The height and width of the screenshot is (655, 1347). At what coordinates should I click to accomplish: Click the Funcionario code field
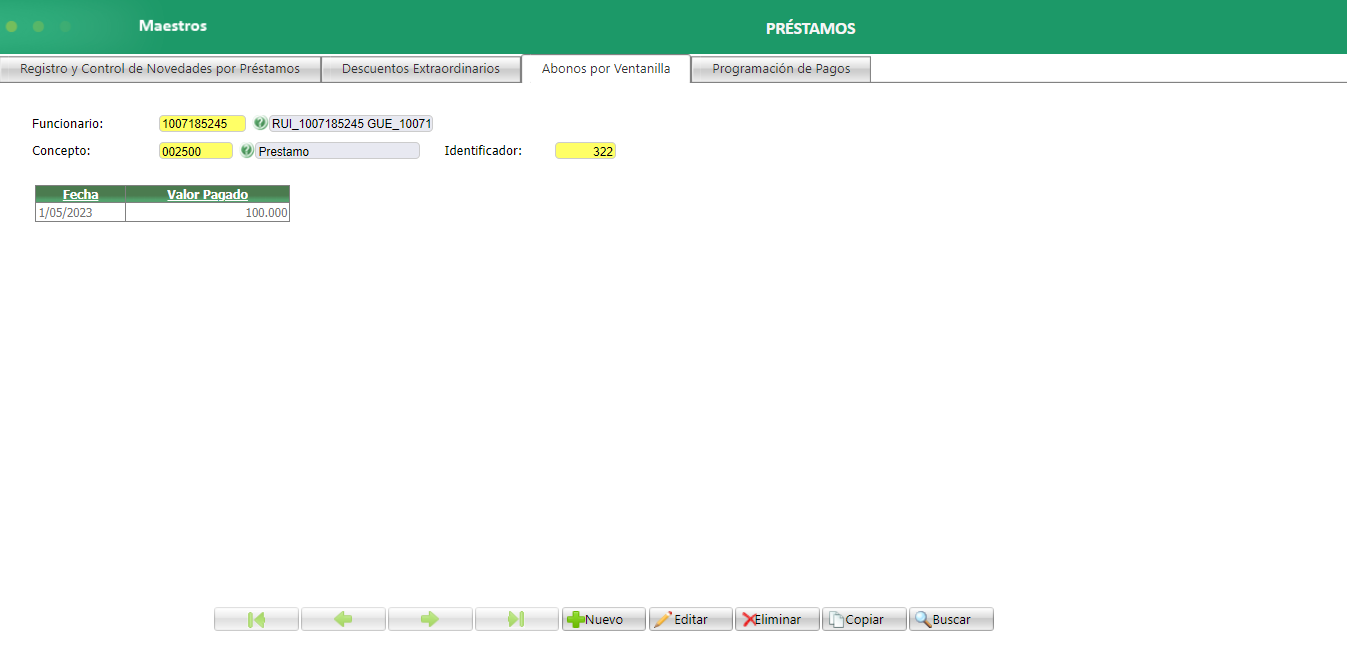[202, 123]
